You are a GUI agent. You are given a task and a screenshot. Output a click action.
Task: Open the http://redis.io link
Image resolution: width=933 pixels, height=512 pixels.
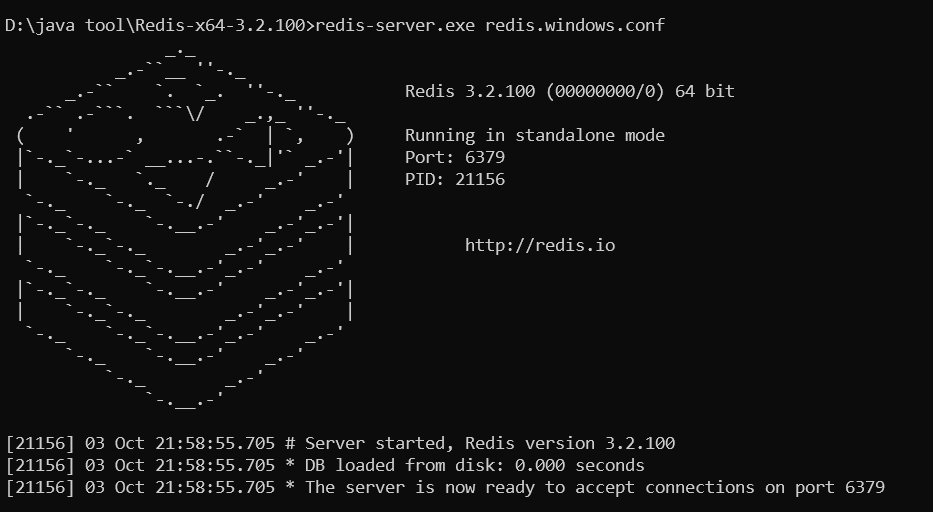tap(540, 245)
